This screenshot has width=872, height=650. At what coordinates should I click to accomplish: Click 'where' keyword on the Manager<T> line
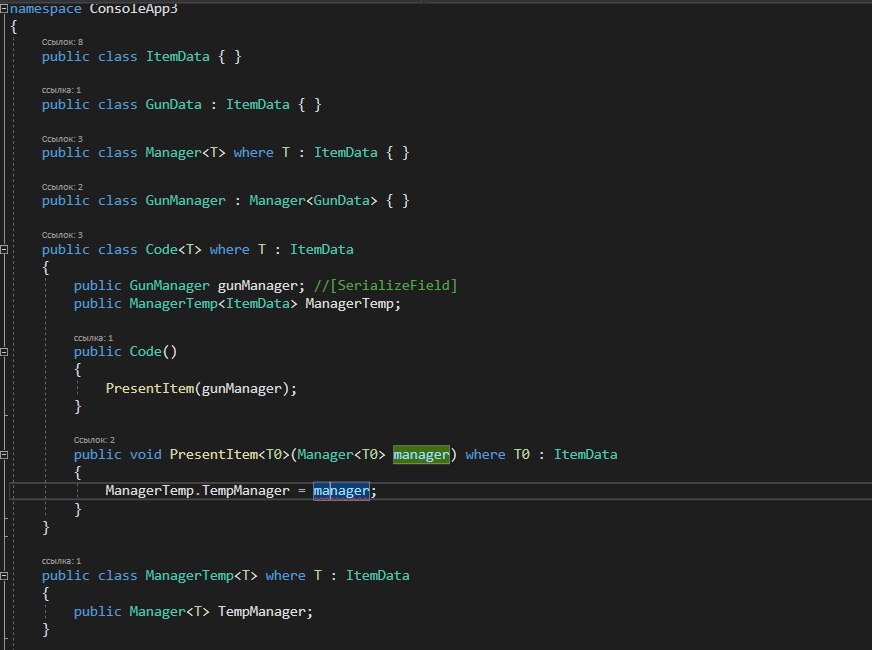[x=254, y=153]
